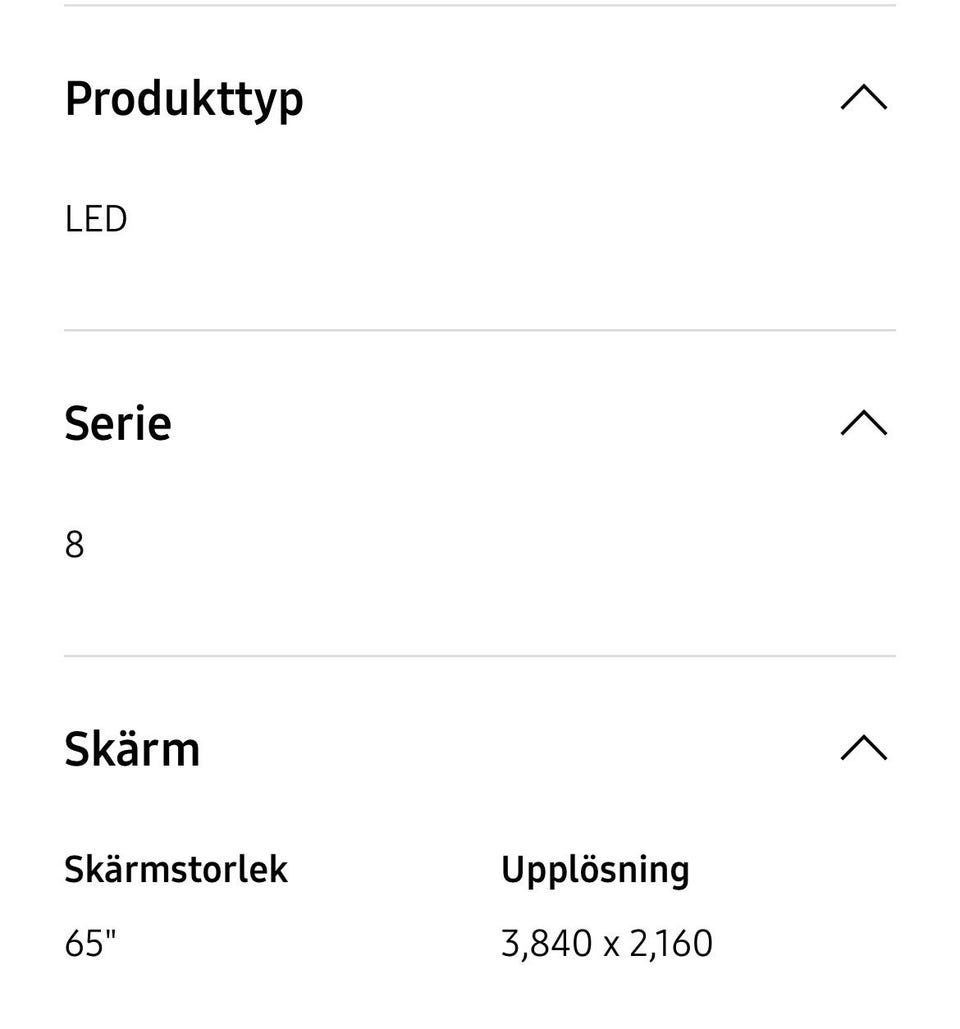Collapse the Skärm section chevron arrow
This screenshot has width=960, height=1029.
pyautogui.click(x=864, y=749)
